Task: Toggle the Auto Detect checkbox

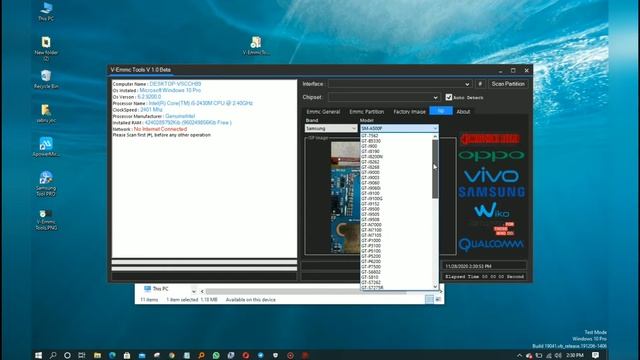Action: click(449, 97)
